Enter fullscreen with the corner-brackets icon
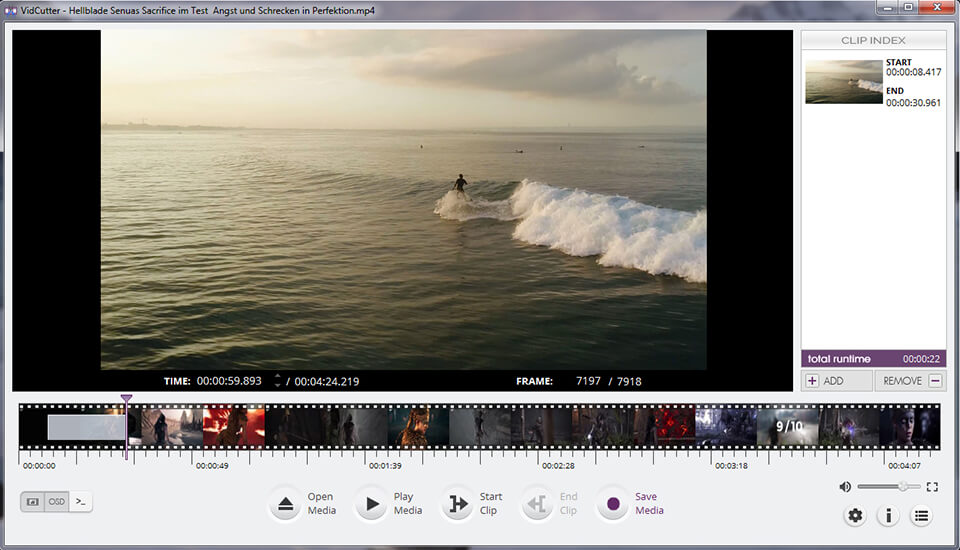The image size is (960, 550). [932, 487]
